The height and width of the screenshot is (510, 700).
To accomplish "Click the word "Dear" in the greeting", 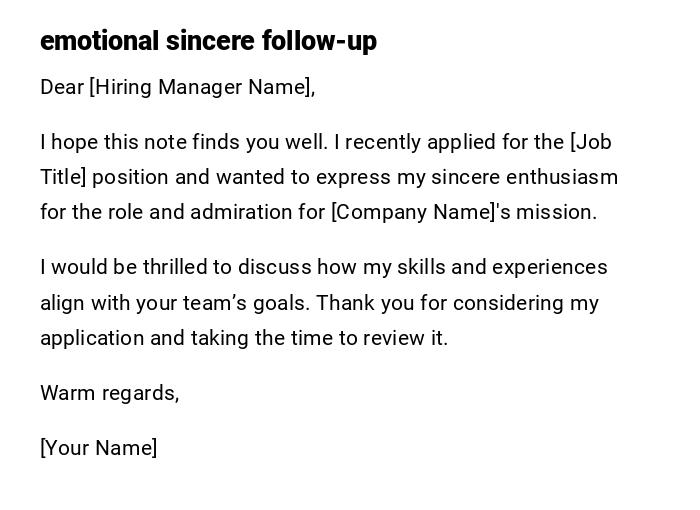I will tap(61, 87).
